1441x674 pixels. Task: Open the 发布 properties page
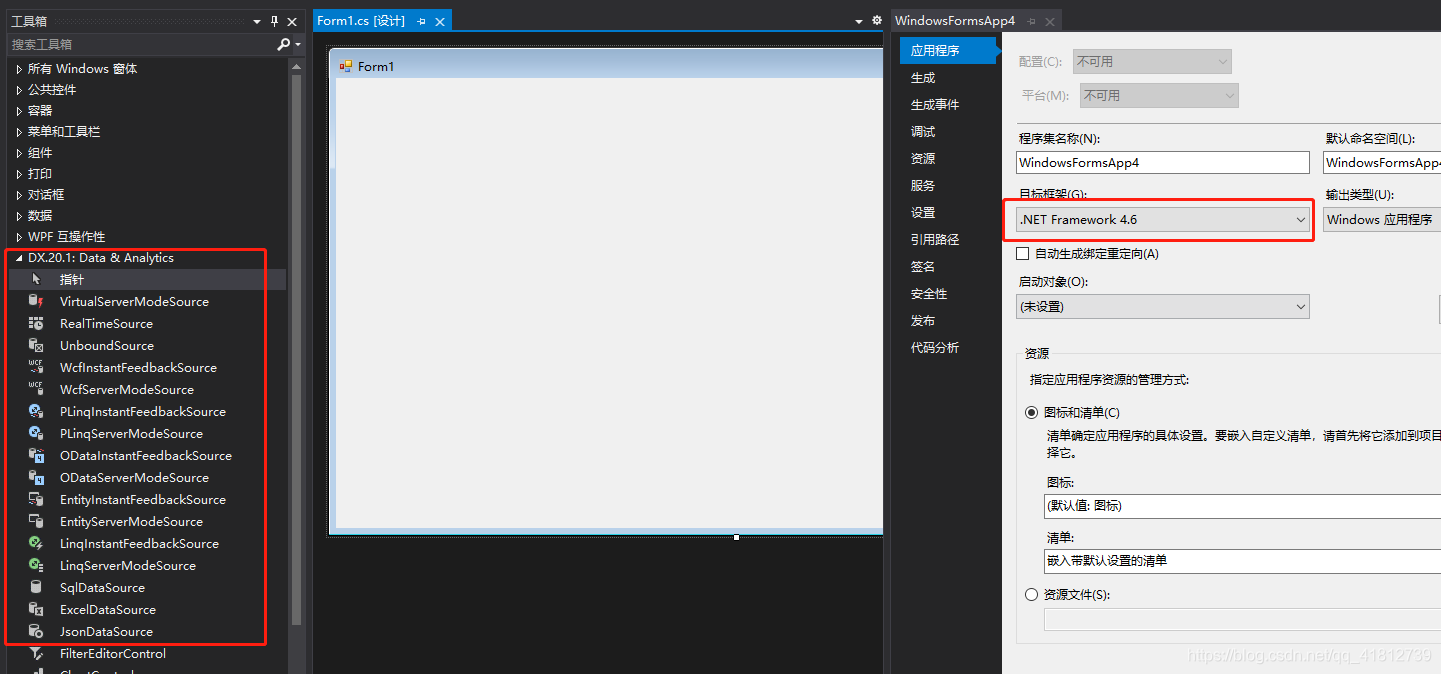point(923,320)
